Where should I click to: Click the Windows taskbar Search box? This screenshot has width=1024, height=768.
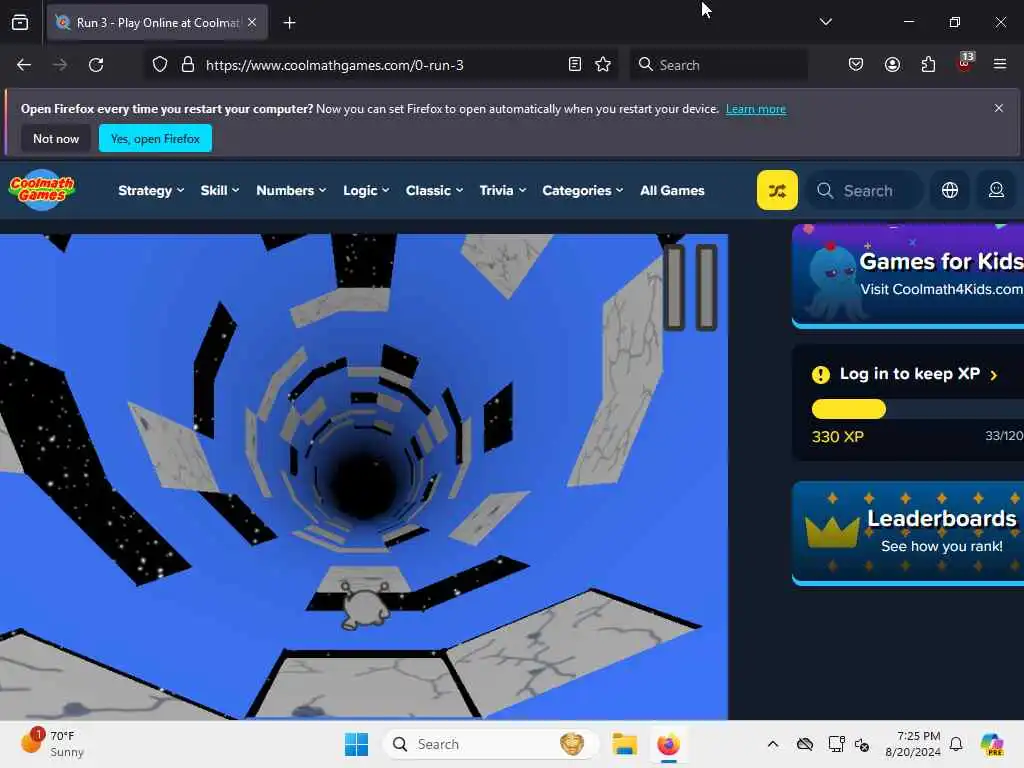coord(490,744)
